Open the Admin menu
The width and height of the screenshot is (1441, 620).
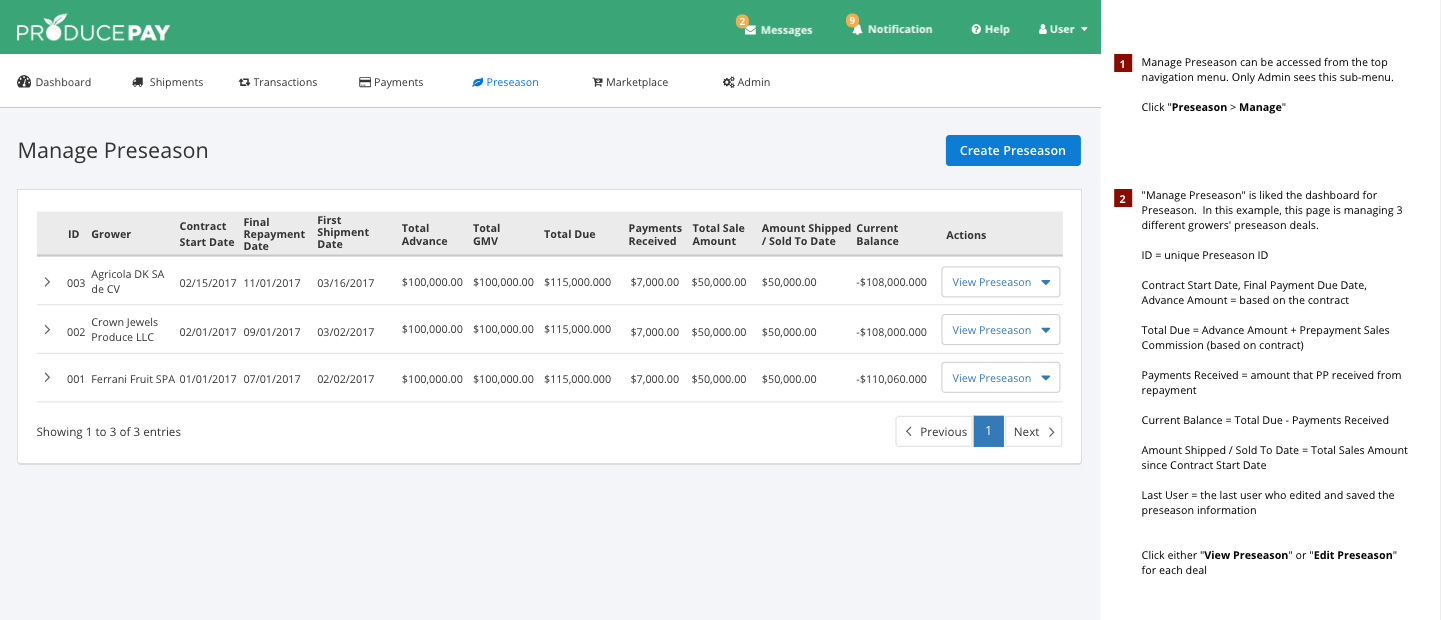tap(746, 82)
